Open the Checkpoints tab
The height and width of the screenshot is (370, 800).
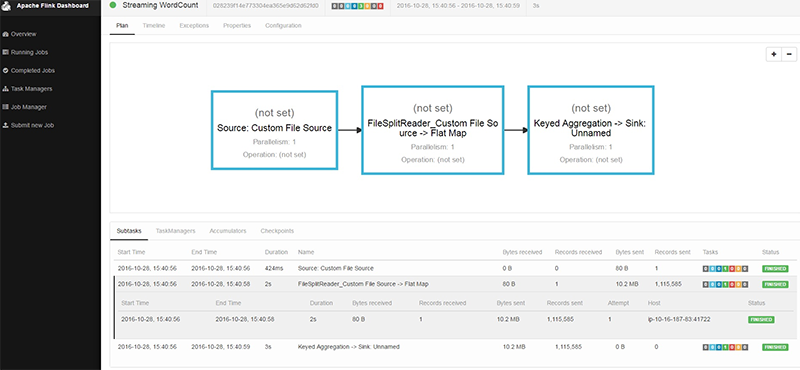tap(277, 231)
